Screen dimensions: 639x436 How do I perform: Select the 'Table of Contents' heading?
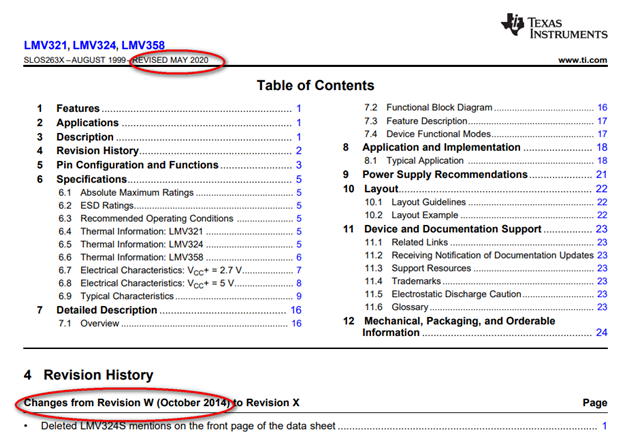tap(315, 86)
